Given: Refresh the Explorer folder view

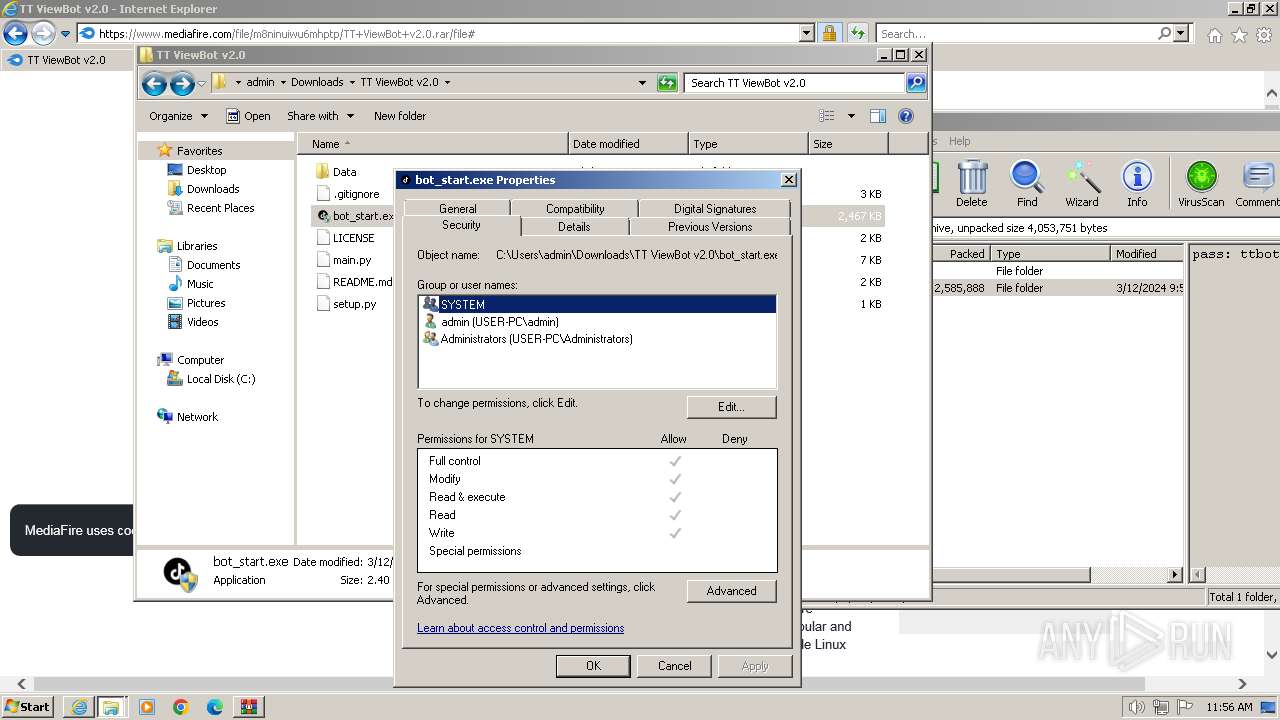Looking at the screenshot, I should [667, 83].
